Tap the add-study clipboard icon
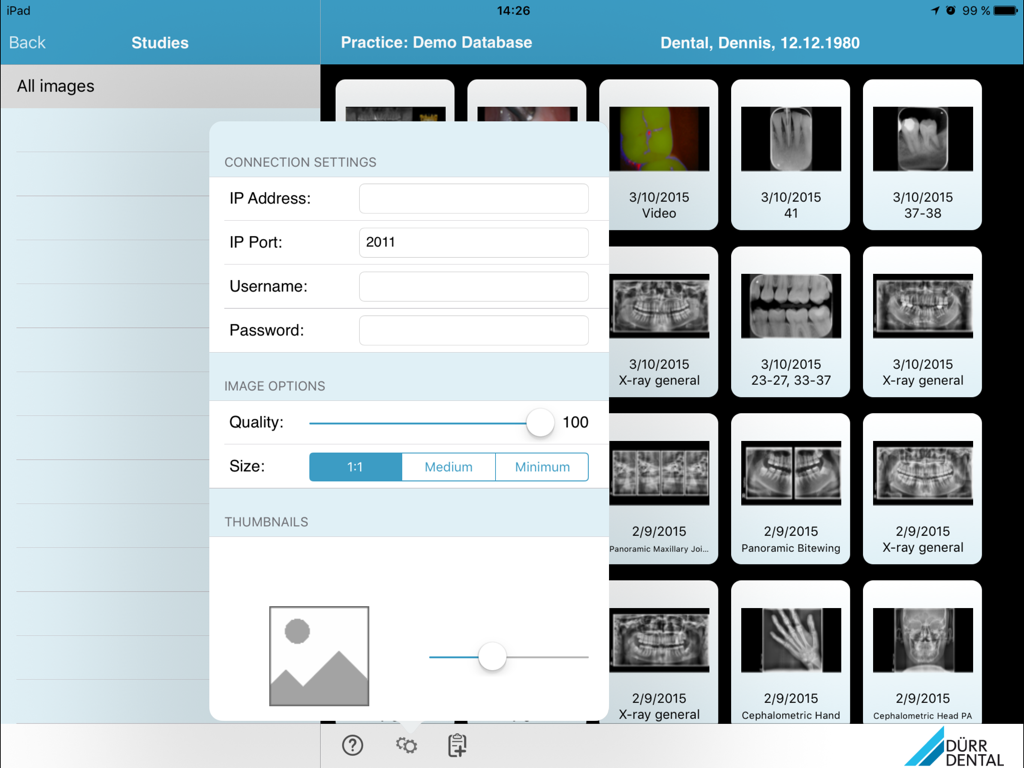 [x=457, y=745]
